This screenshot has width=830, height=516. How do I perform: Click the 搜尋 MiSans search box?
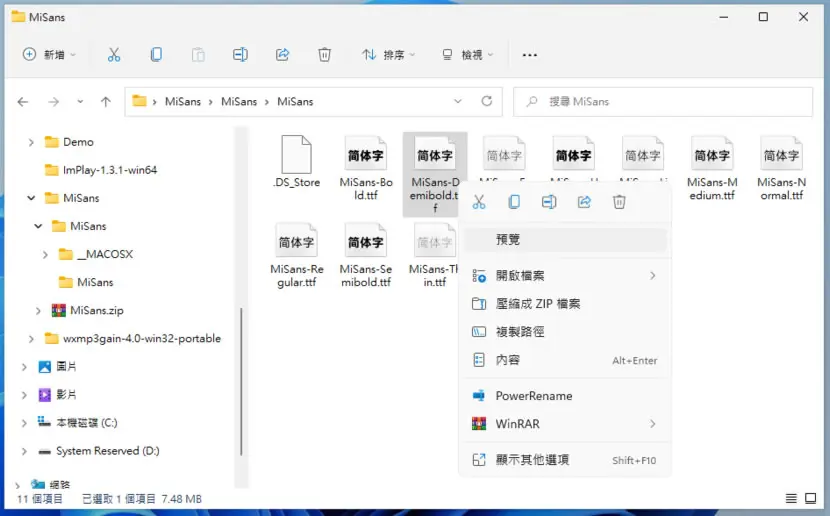[x=663, y=102]
